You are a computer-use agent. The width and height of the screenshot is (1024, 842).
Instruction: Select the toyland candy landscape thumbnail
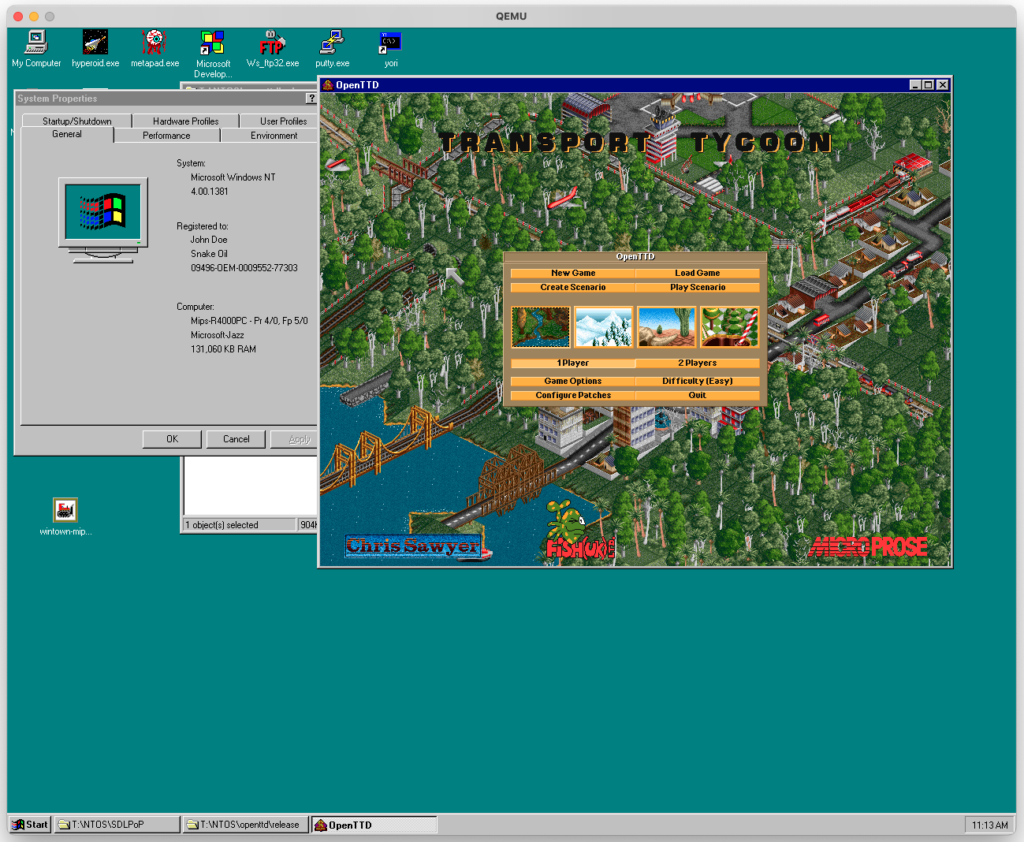coord(729,327)
